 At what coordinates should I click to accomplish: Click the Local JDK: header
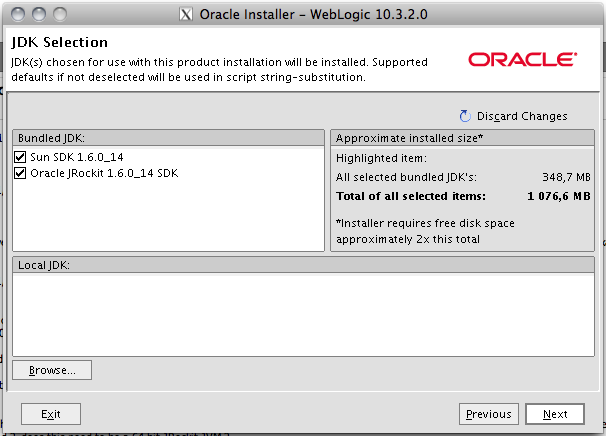pos(303,265)
